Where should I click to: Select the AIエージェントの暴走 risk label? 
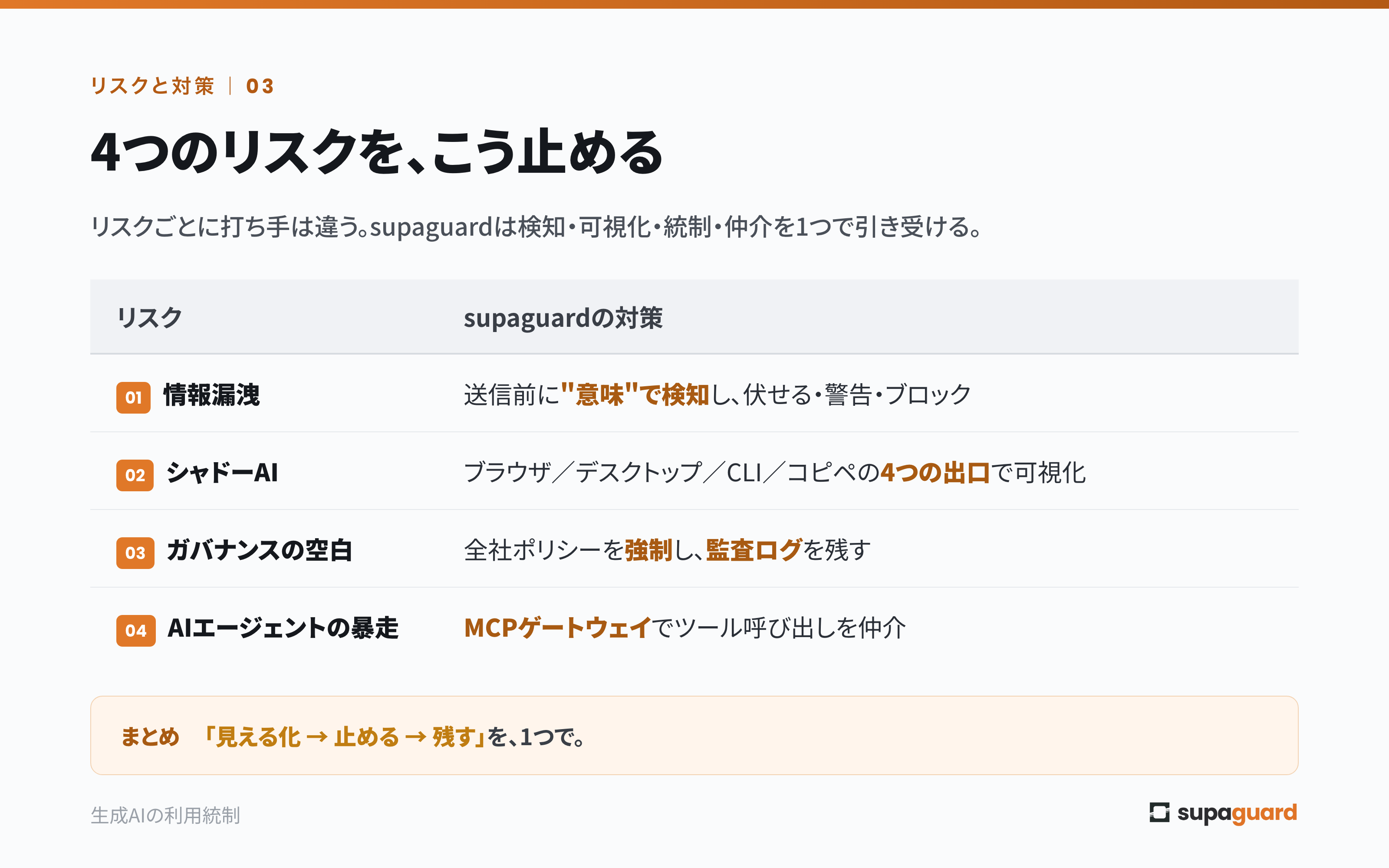pyautogui.click(x=283, y=628)
